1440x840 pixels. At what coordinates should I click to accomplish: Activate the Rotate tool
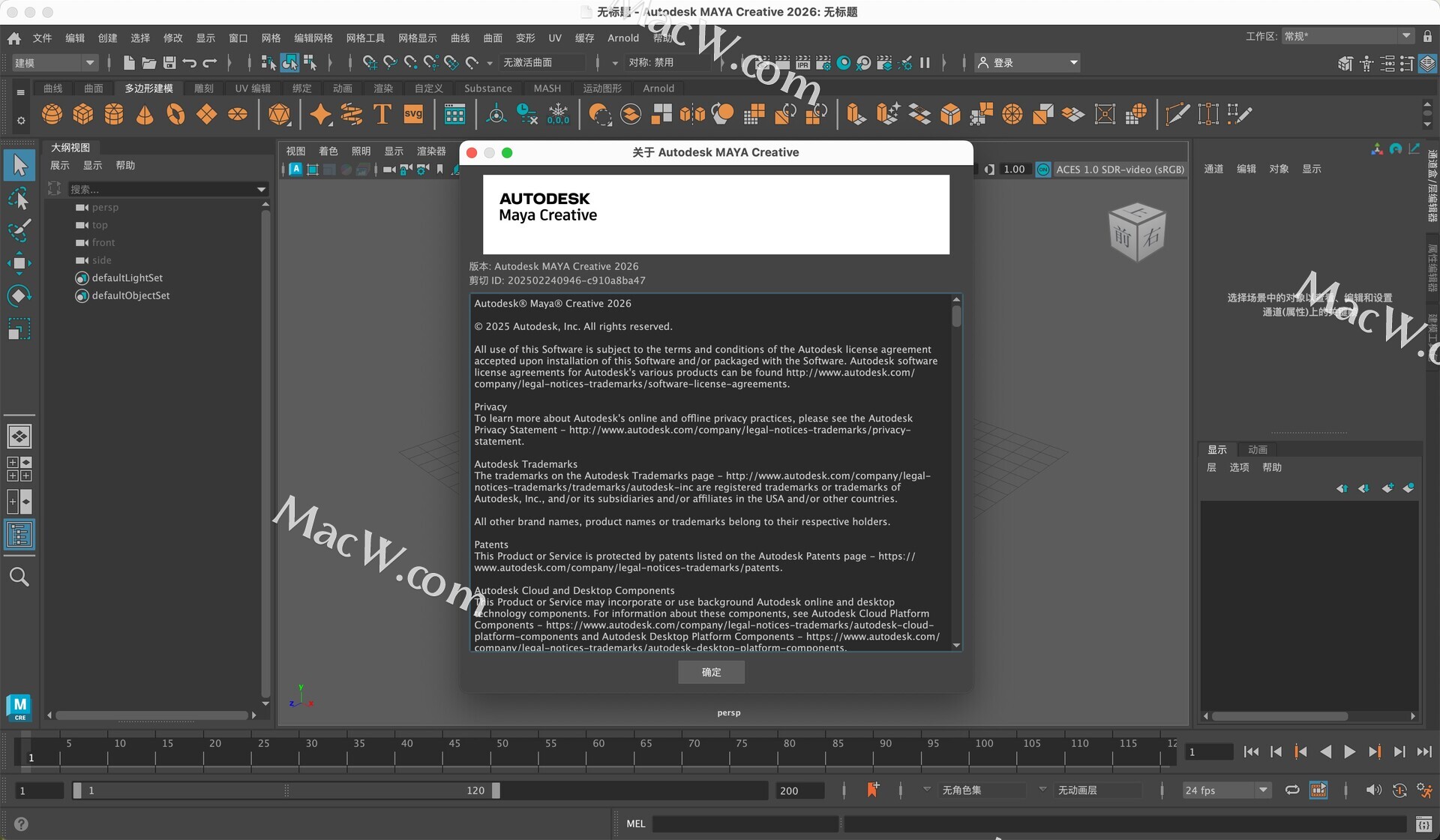coord(19,295)
